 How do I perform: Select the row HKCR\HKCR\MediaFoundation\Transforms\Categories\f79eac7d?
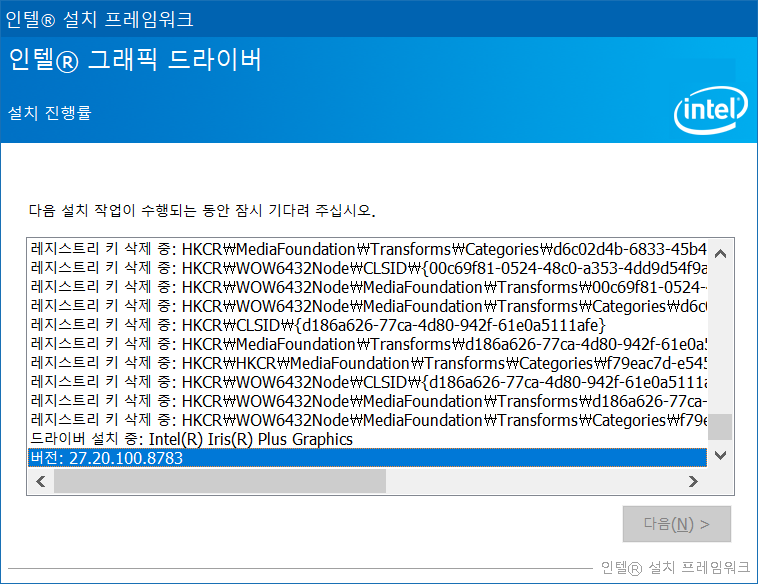click(x=367, y=363)
